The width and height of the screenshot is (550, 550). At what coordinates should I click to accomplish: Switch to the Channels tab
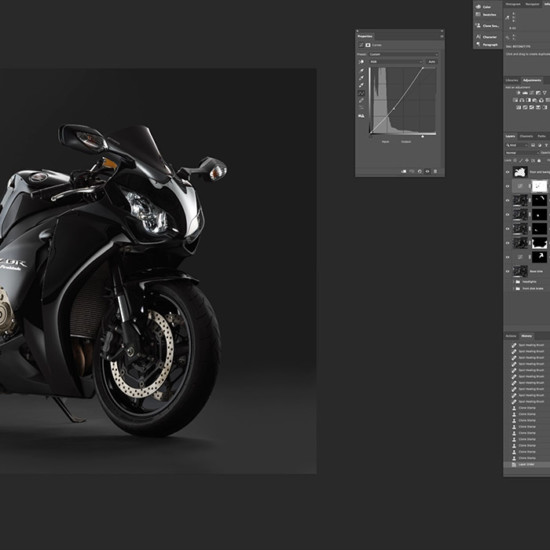click(526, 136)
